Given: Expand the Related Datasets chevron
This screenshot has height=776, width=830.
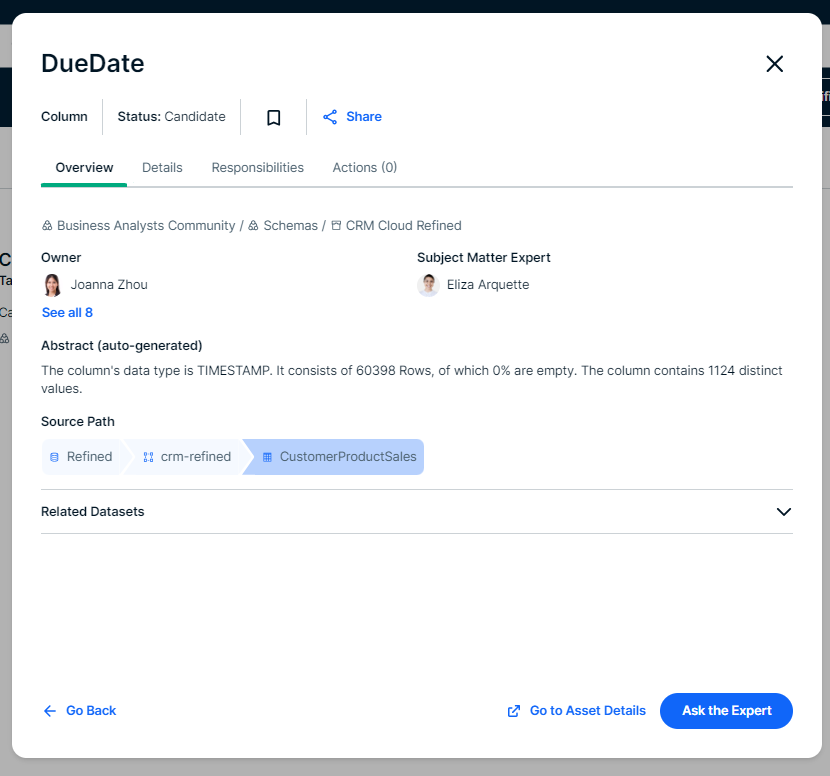Looking at the screenshot, I should point(783,512).
